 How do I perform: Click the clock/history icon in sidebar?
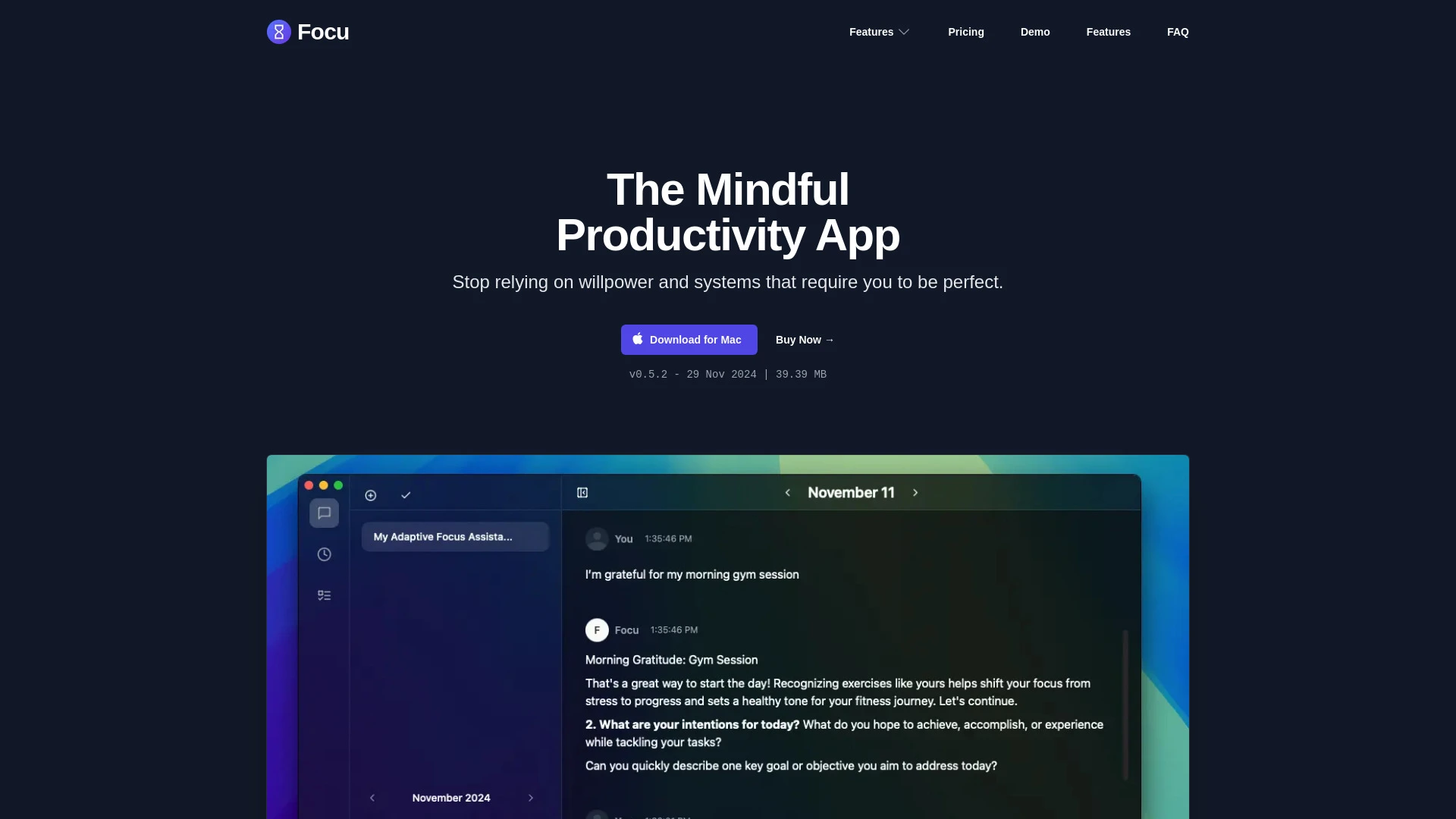(323, 554)
